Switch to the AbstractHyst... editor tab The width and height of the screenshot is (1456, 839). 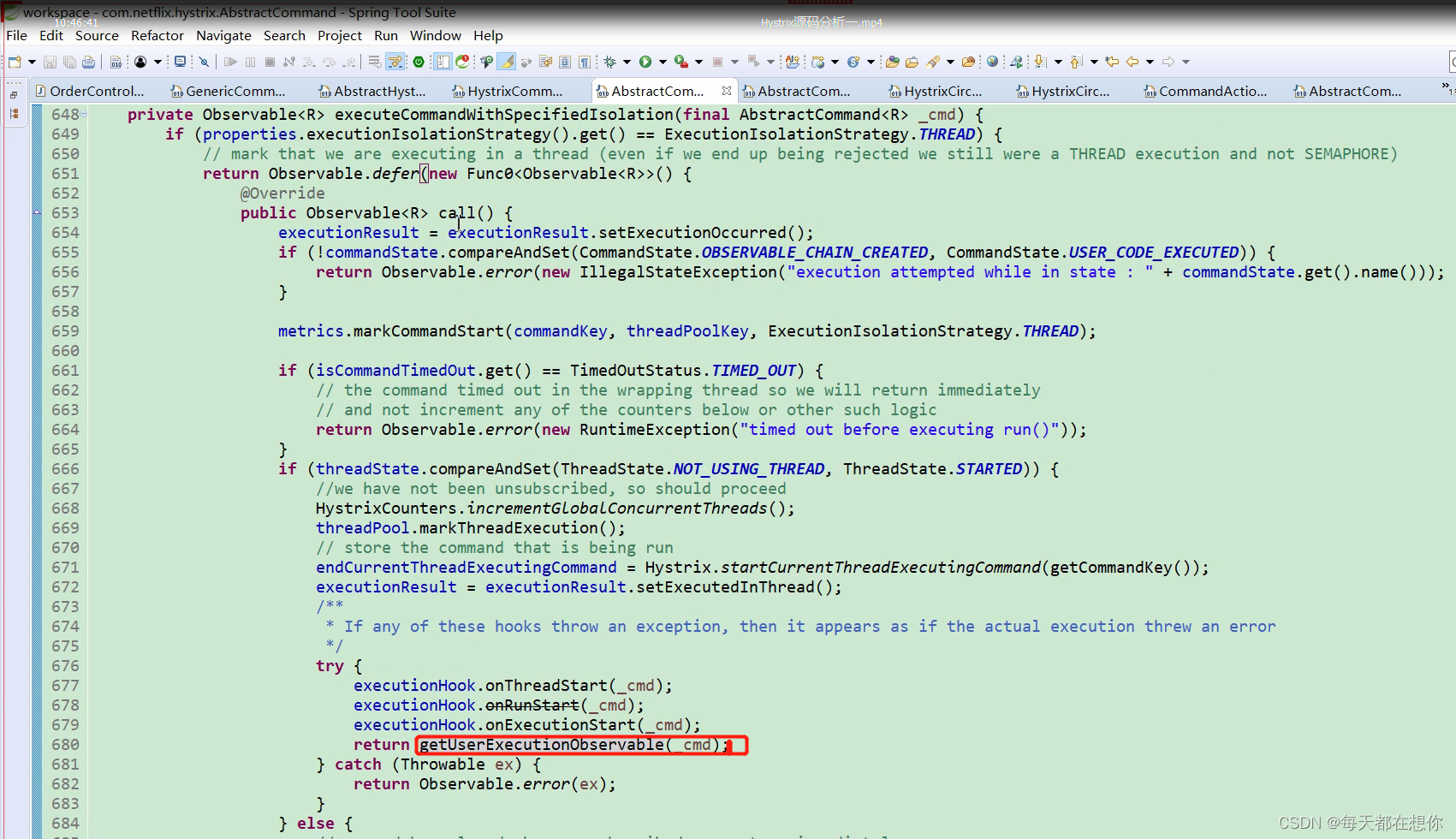(371, 91)
